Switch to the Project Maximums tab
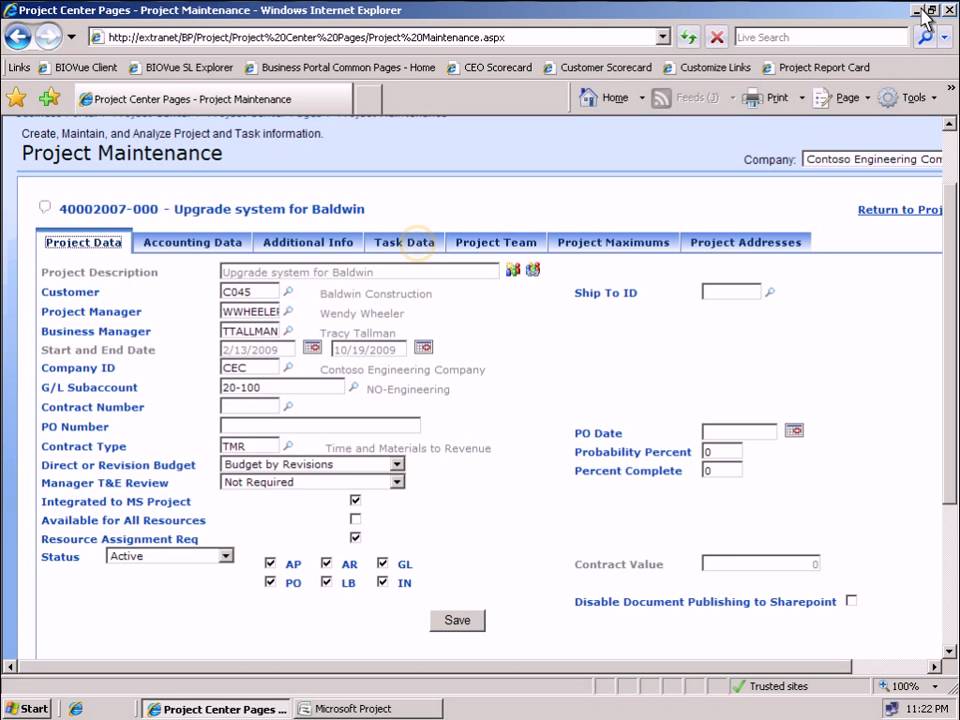The image size is (960, 720). coord(613,242)
